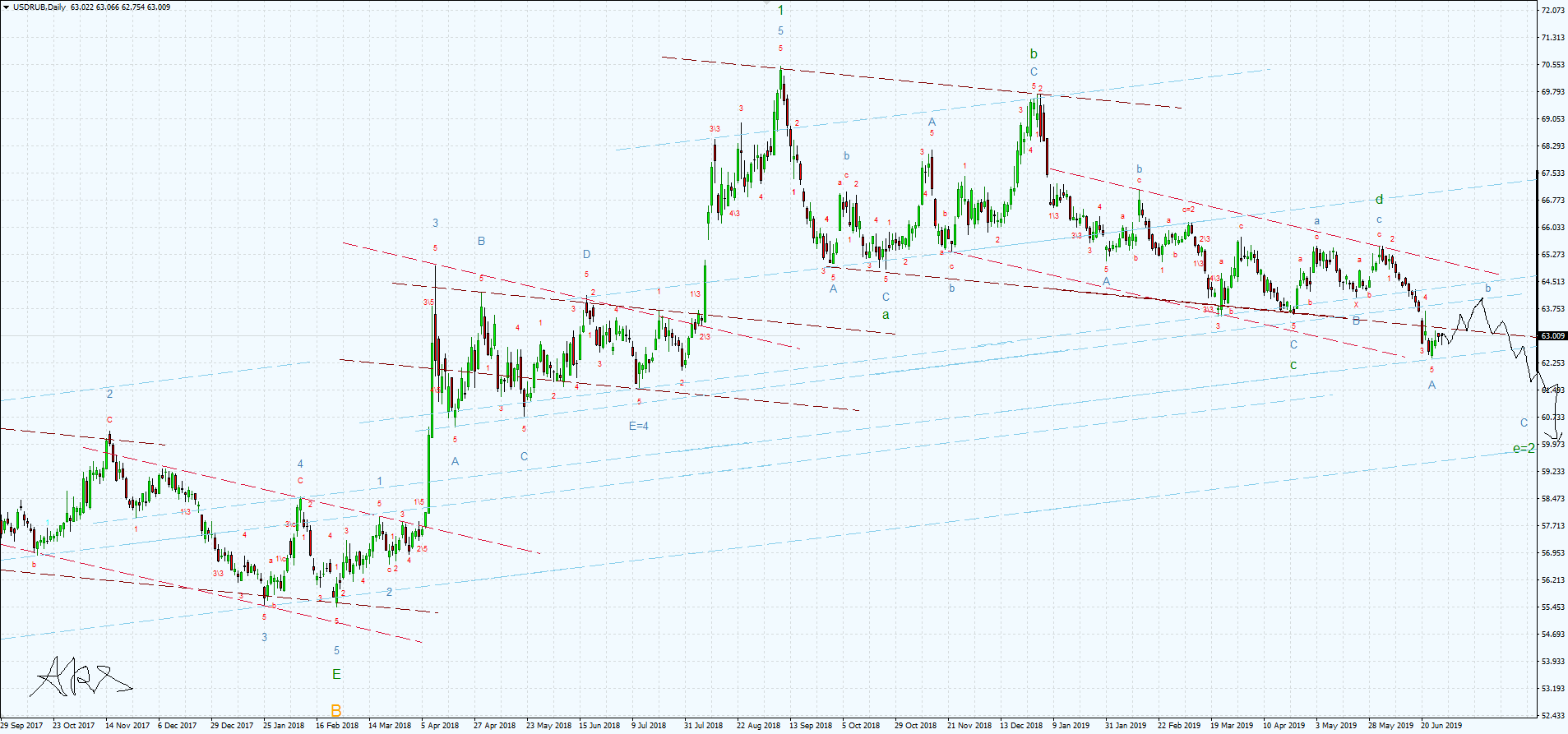Click the 9 Jul 2018 date label

[x=649, y=726]
